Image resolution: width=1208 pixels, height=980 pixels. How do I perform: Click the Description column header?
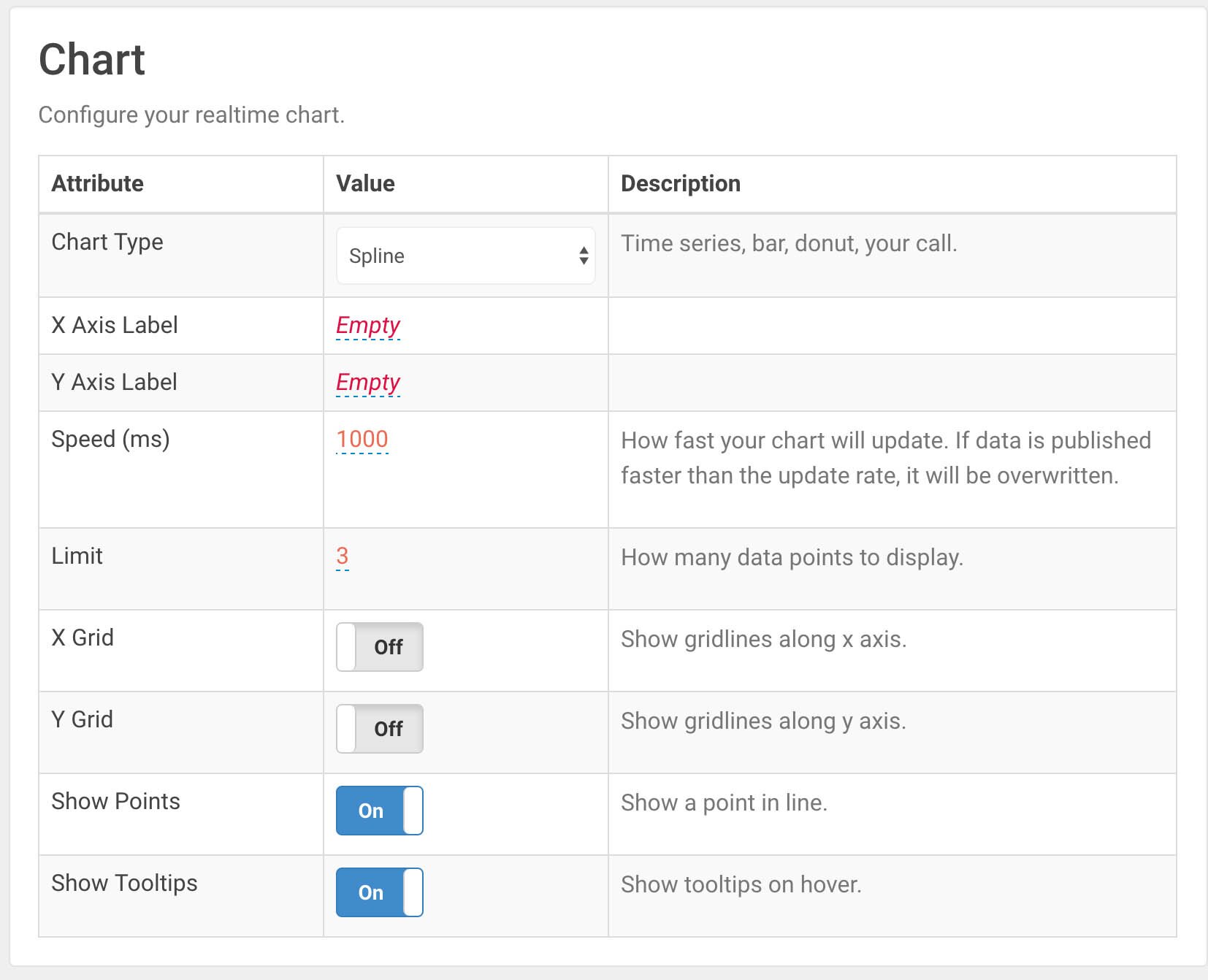coord(680,183)
